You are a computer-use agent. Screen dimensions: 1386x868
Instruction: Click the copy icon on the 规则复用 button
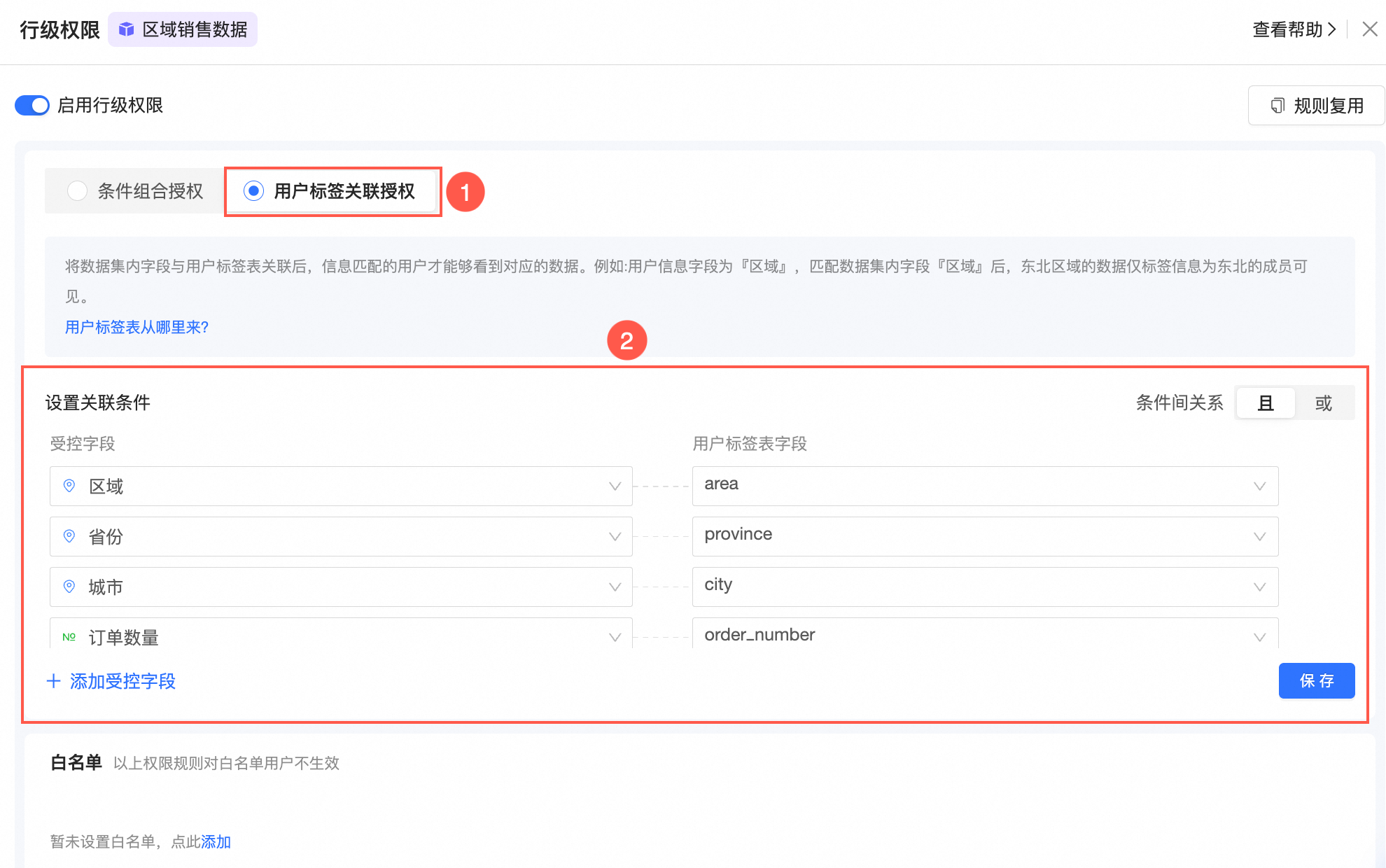1277,106
